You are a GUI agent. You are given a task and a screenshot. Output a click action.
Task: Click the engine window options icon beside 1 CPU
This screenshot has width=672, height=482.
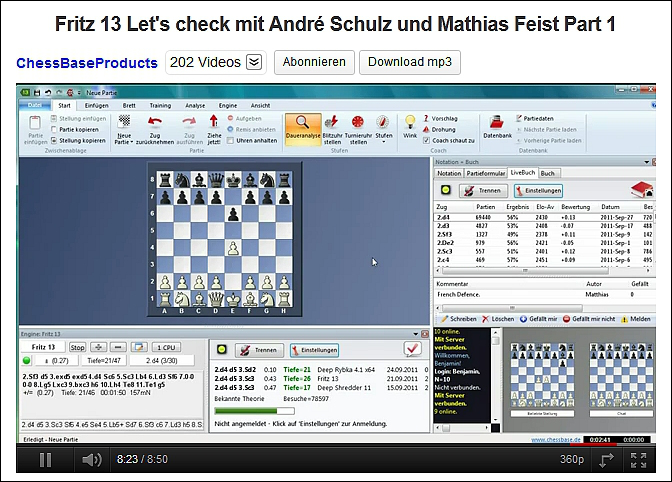click(139, 347)
